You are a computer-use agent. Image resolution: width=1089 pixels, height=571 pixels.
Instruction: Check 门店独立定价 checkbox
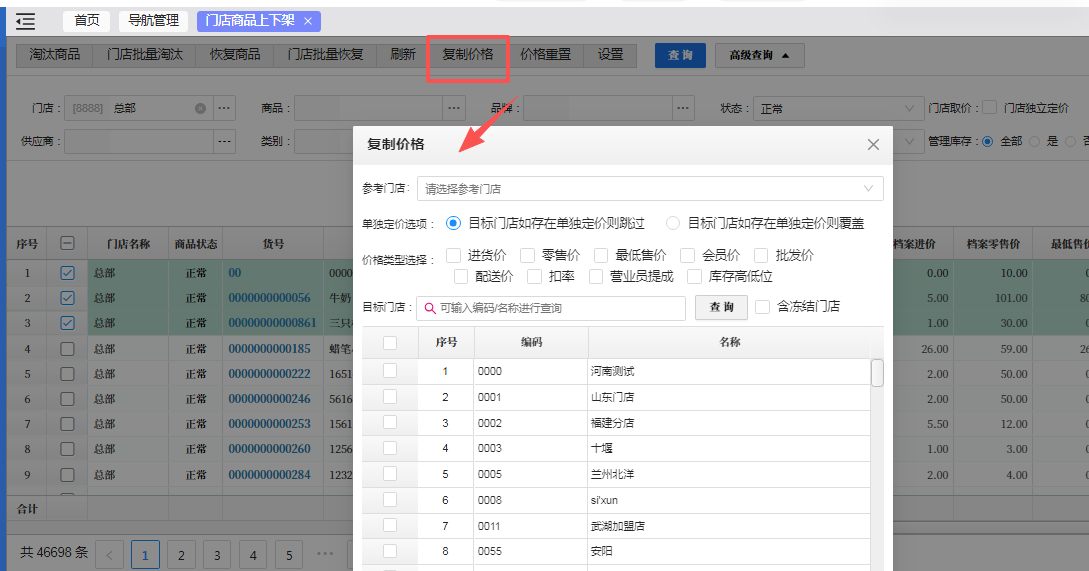990,108
